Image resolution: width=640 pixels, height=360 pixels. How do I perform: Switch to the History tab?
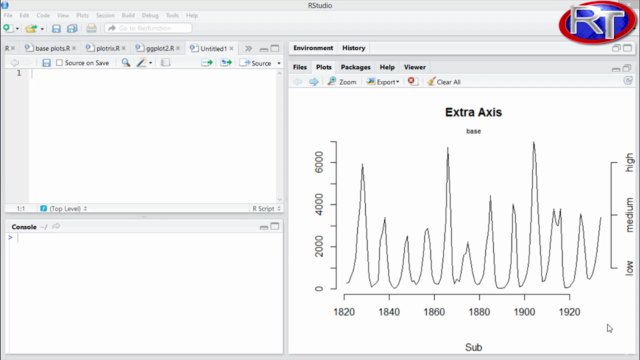tap(353, 48)
